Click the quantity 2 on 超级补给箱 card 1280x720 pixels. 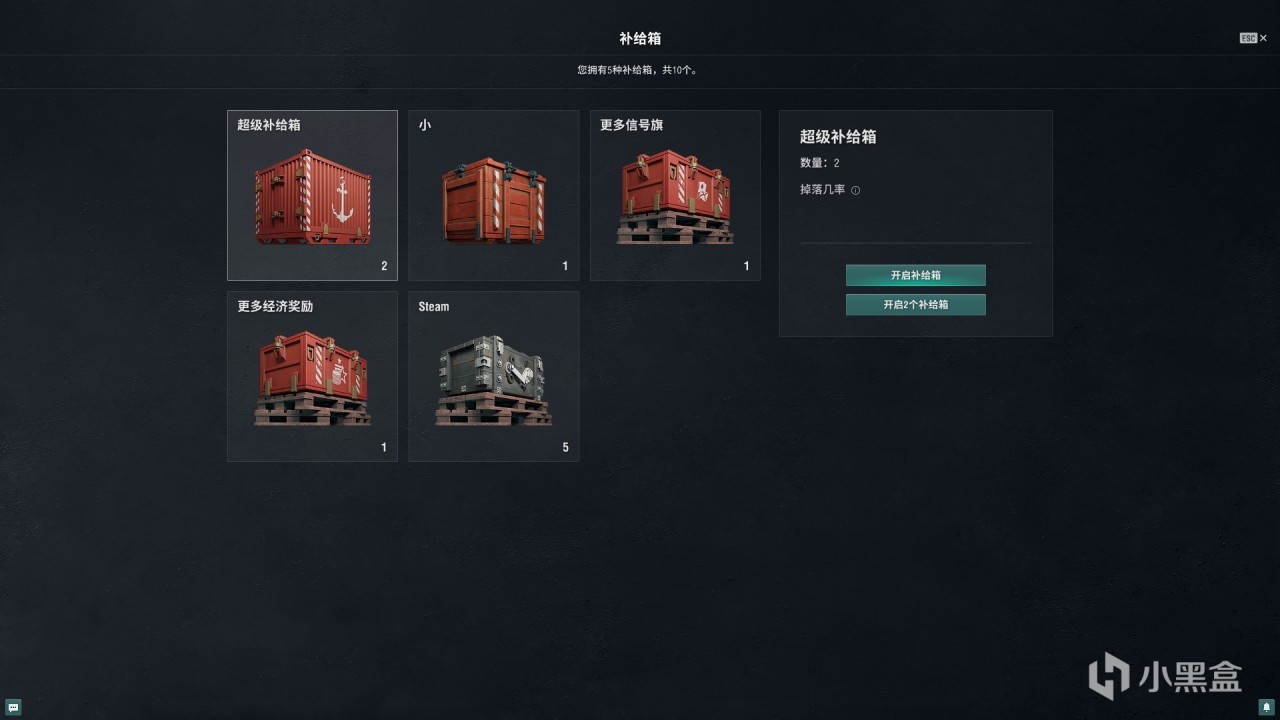tap(384, 266)
